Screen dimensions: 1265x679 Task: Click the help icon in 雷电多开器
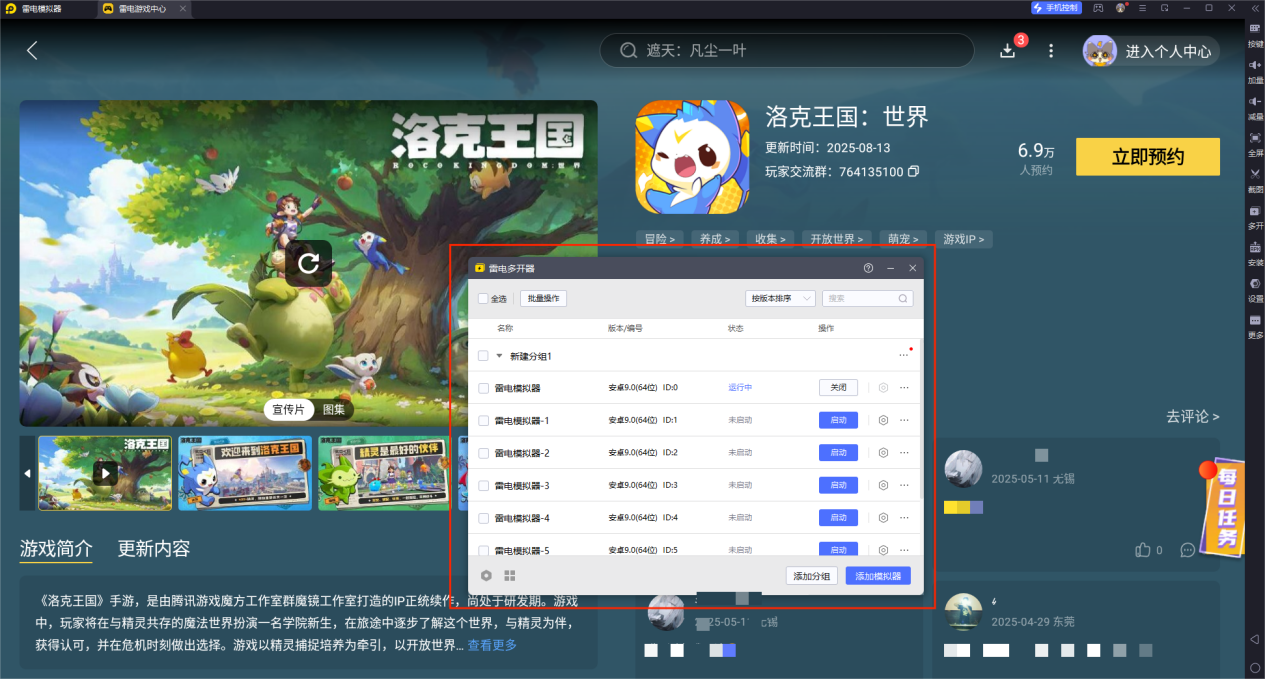coord(868,268)
